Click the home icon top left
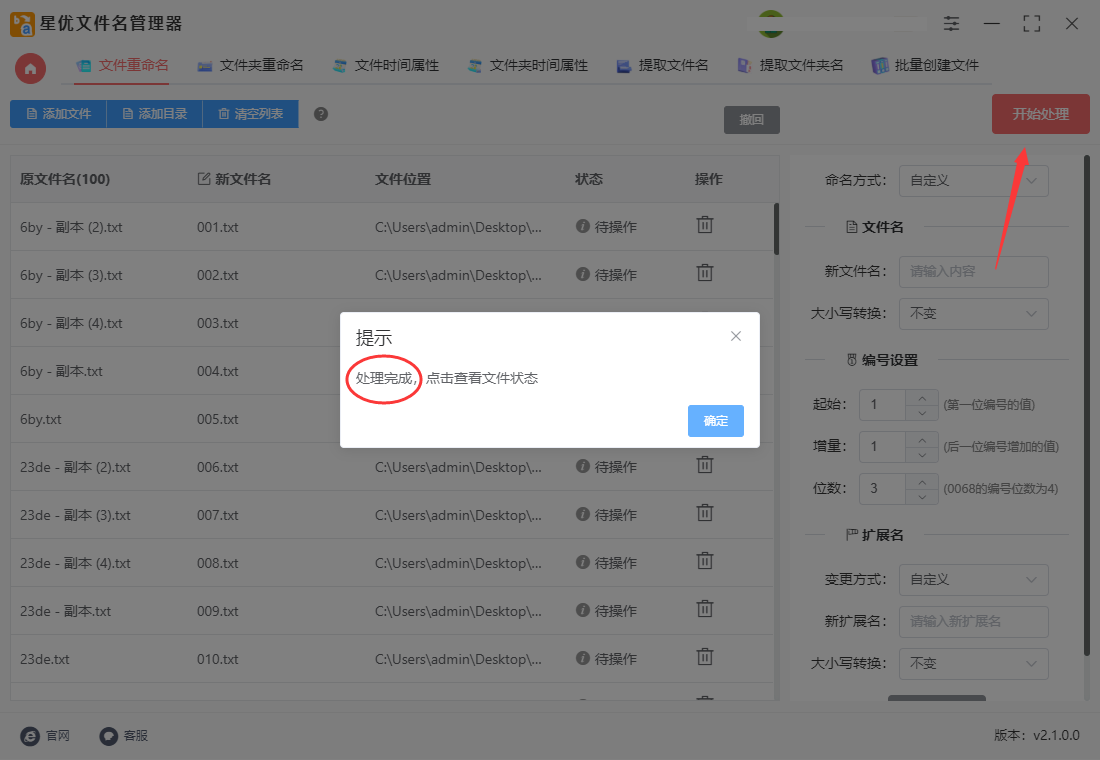 tap(29, 69)
